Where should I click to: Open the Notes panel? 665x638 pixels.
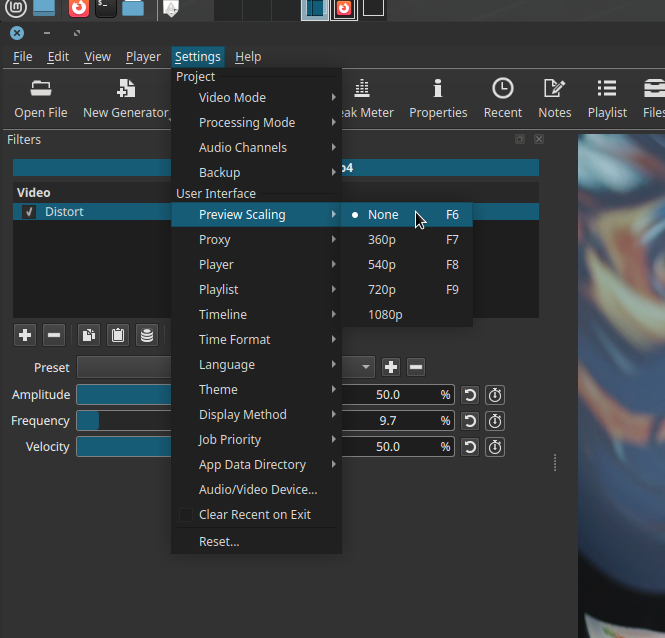coord(554,98)
